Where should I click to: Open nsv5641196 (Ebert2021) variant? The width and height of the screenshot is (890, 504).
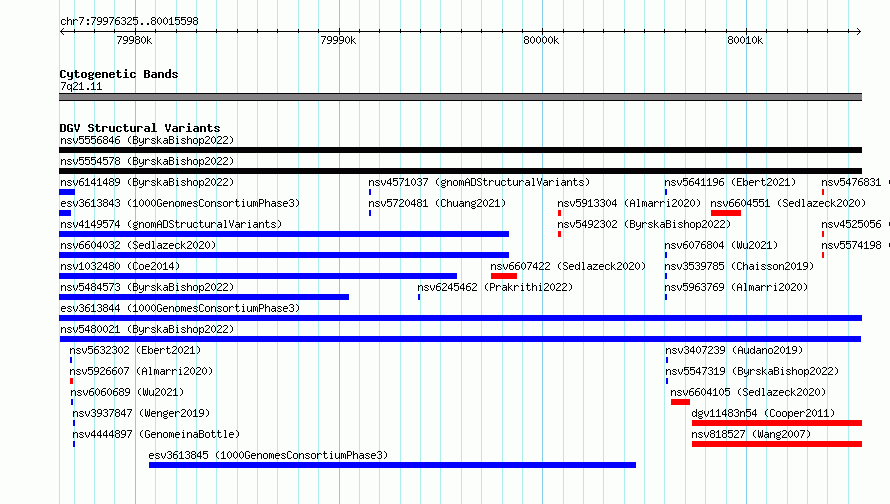[x=731, y=182]
